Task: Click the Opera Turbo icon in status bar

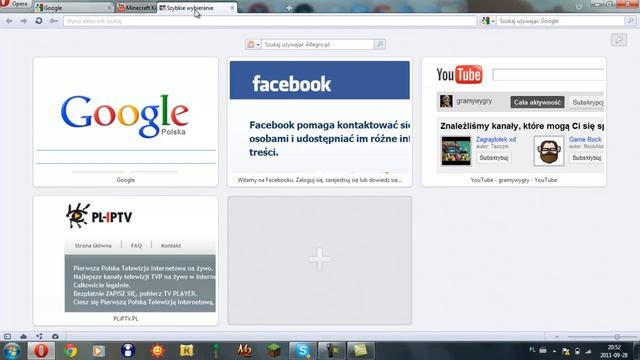Action: 55,336
